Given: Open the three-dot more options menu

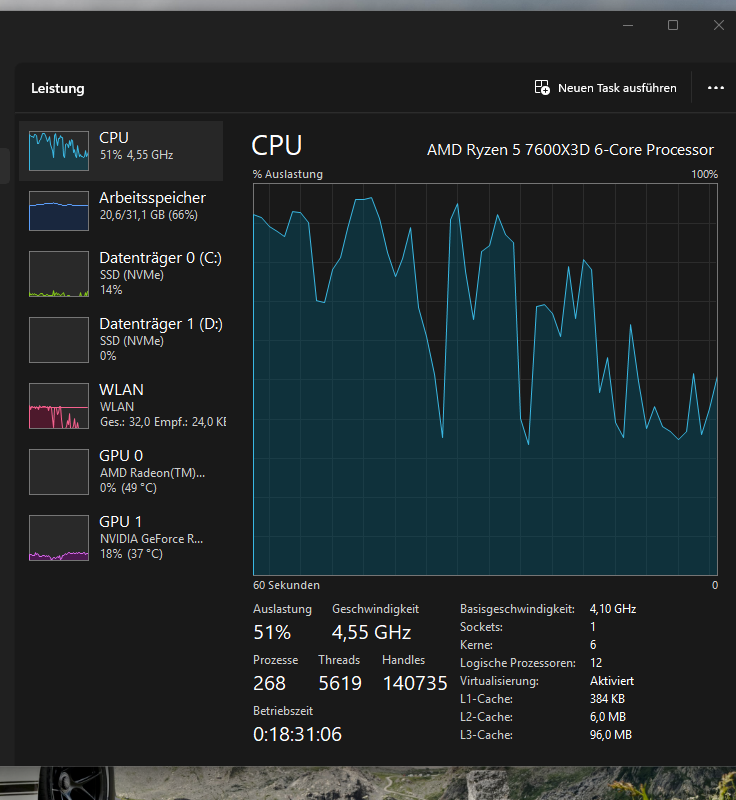Looking at the screenshot, I should point(716,88).
